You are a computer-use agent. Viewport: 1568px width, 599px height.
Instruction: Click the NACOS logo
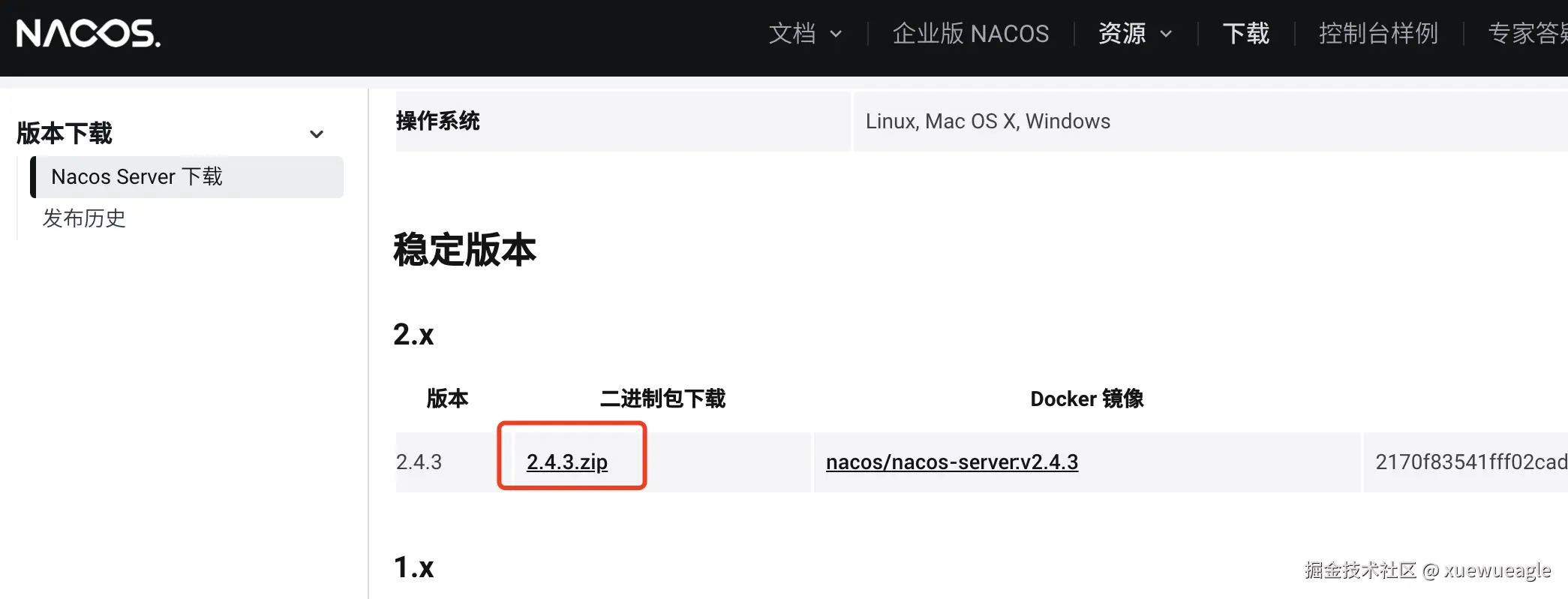(89, 34)
